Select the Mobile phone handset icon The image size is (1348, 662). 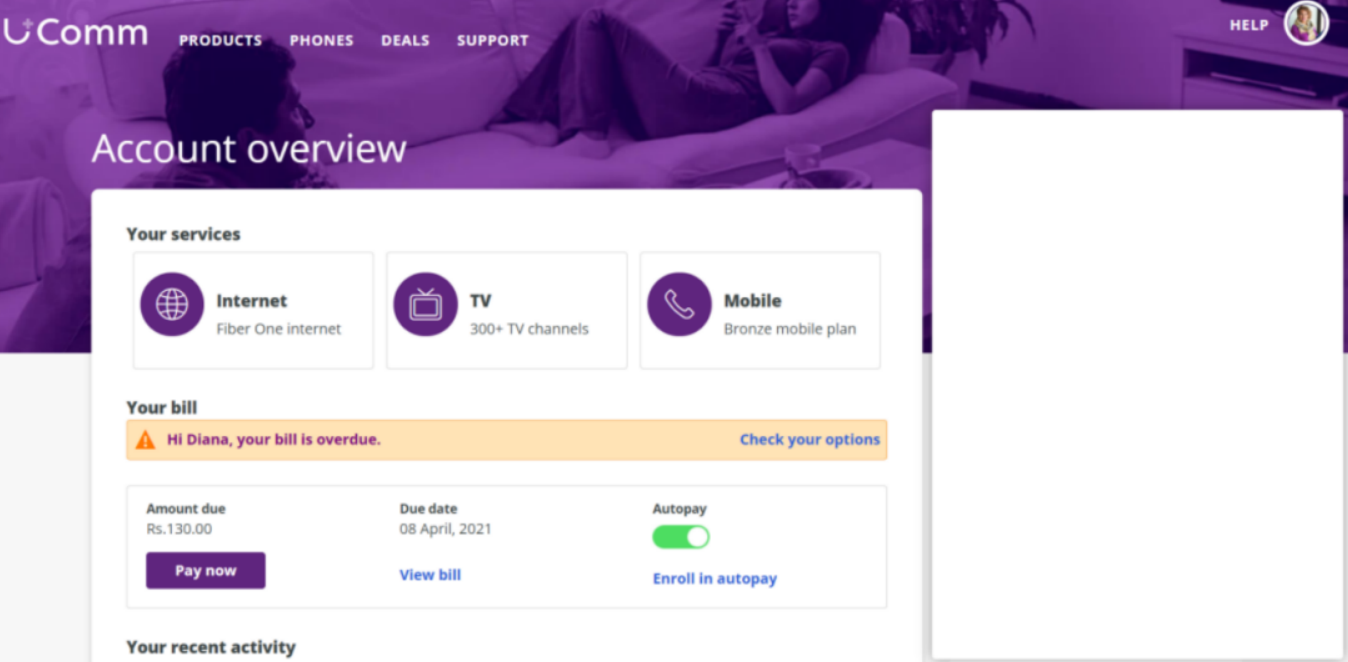[x=680, y=303]
